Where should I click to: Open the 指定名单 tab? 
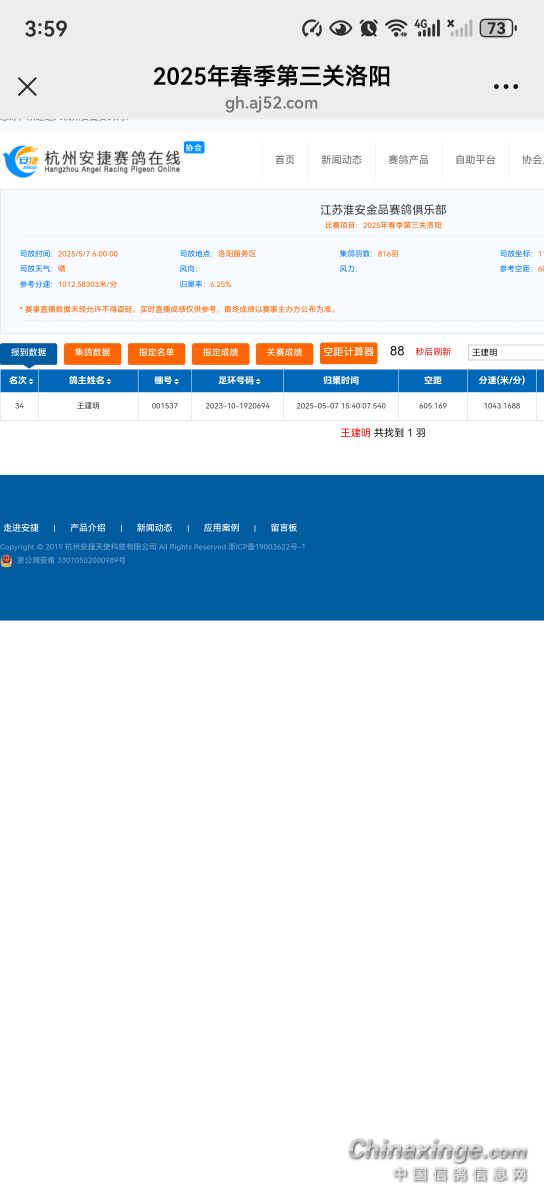156,353
